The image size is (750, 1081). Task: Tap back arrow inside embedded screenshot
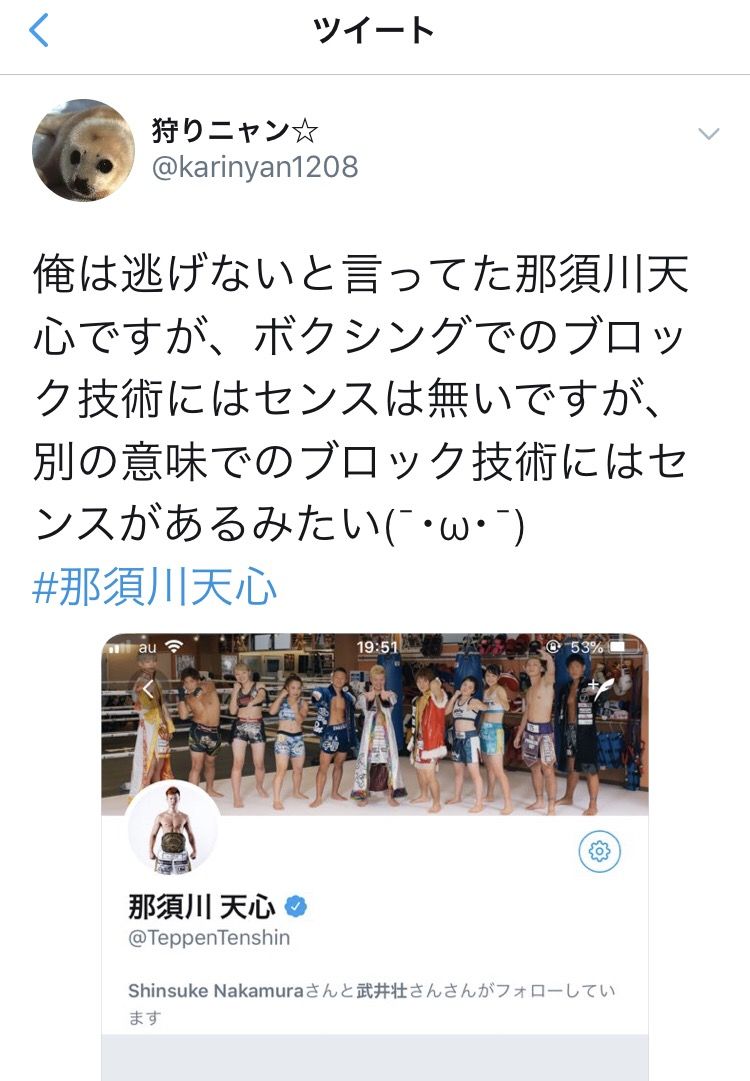point(149,688)
